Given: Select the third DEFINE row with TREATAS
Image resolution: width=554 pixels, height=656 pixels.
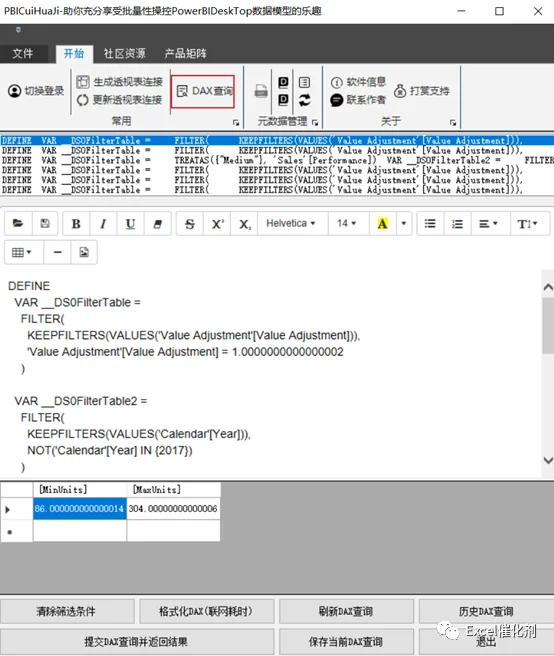Looking at the screenshot, I should pos(277,160).
